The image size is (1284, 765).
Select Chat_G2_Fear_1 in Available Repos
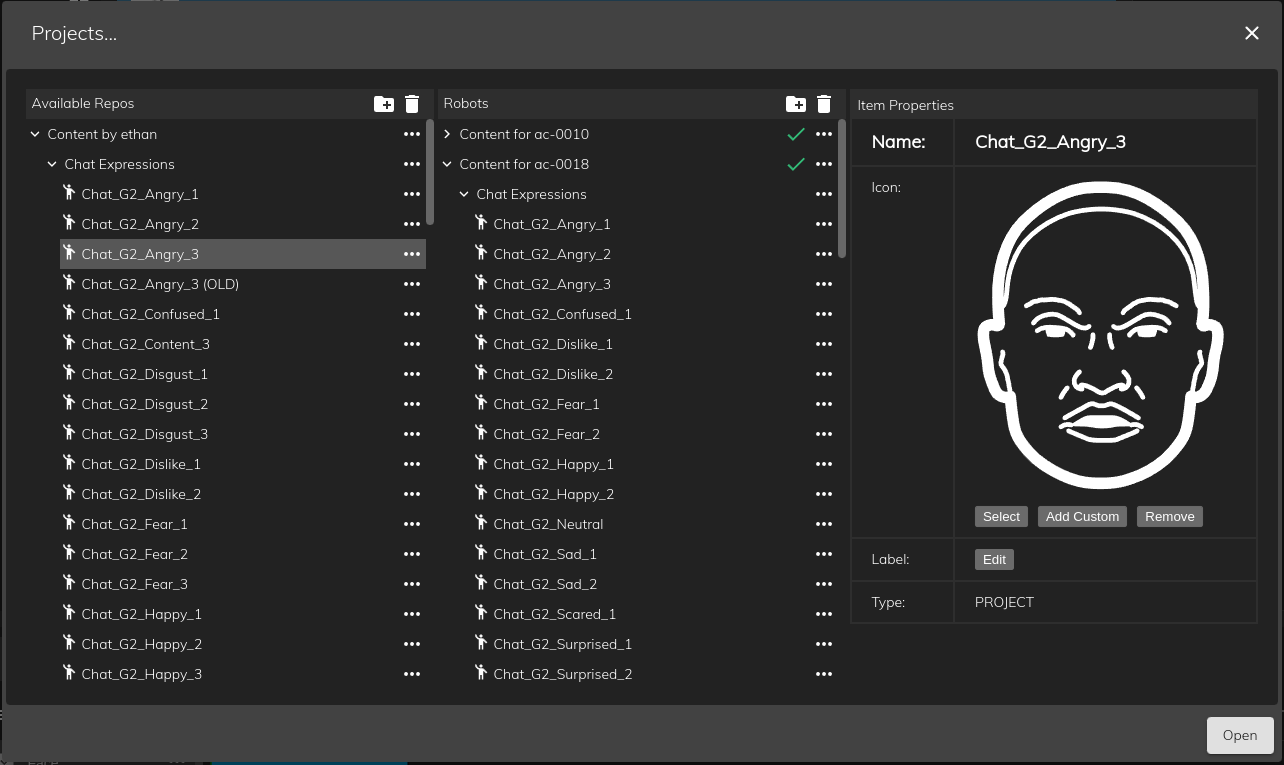pos(243,524)
